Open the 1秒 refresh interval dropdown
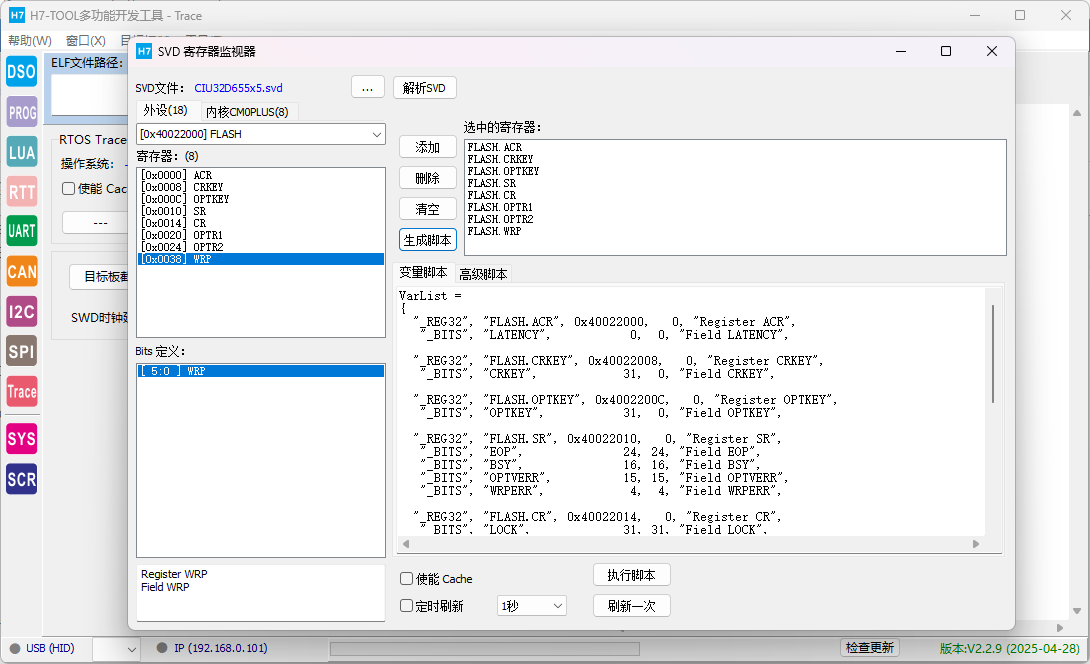Image resolution: width=1090 pixels, height=664 pixels. click(532, 606)
